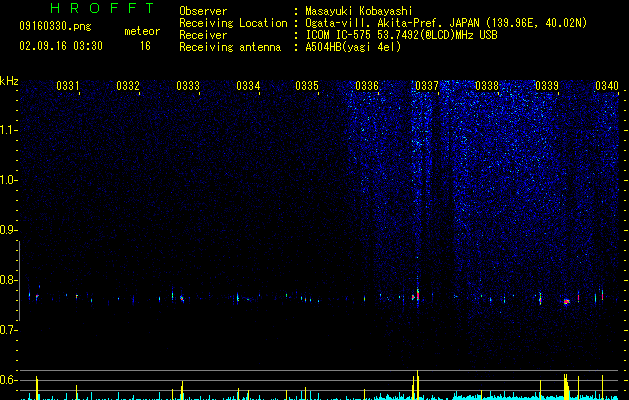Click the 0.8 kHz axis label
629x400 pixels.
coord(8,280)
